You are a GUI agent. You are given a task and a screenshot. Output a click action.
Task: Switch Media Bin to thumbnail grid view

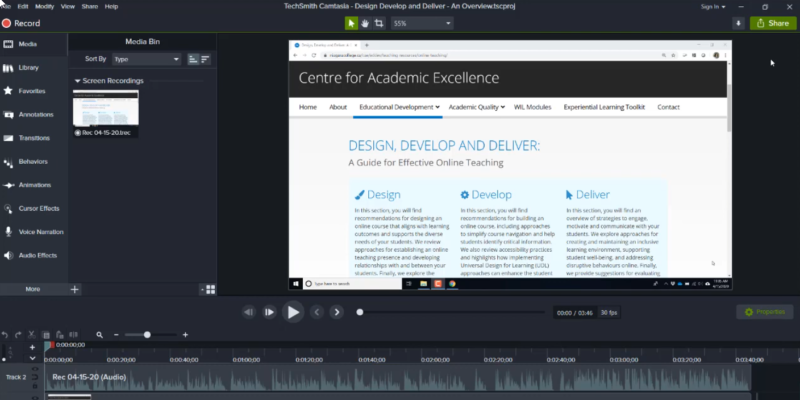tap(210, 289)
